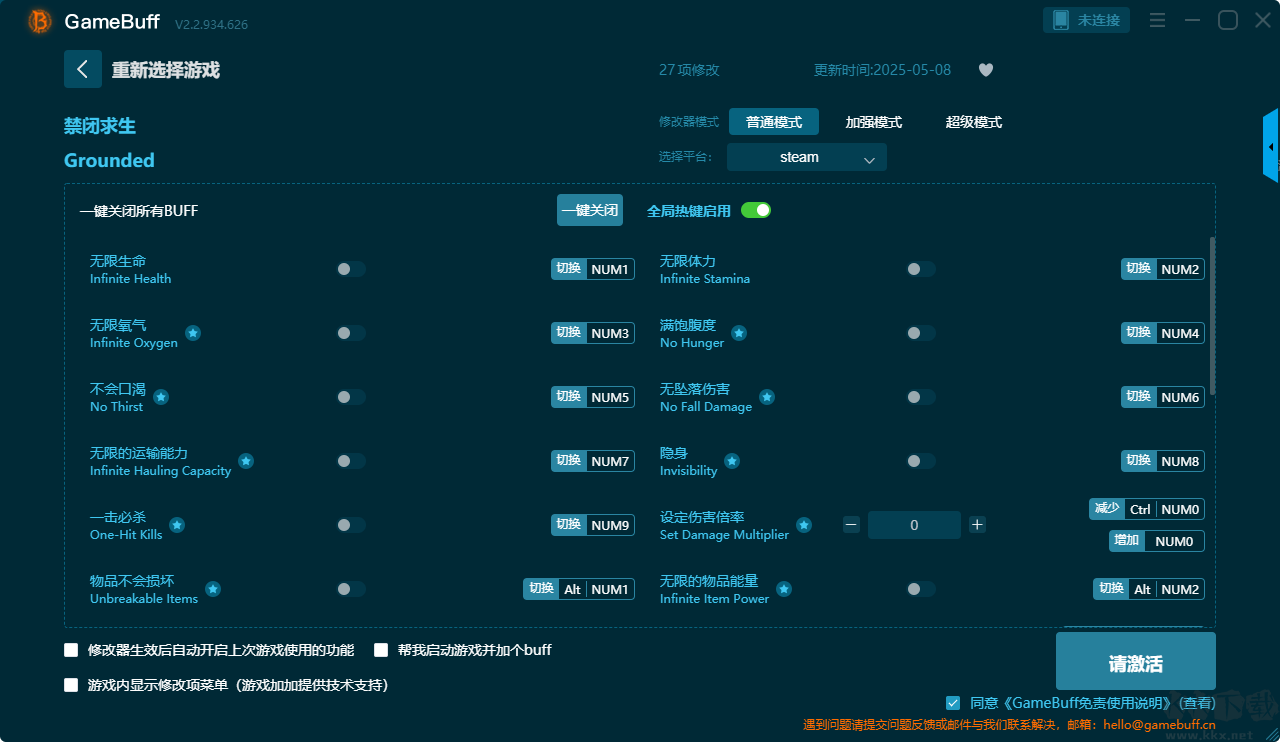Click the update time 2025-05-08 text
The image size is (1280, 742).
[883, 70]
